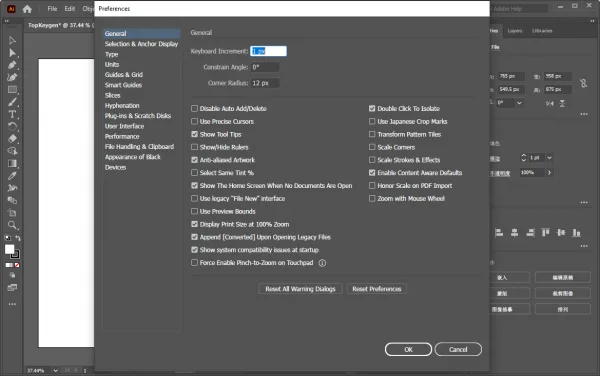Image resolution: width=600 pixels, height=376 pixels.
Task: Select the Selection tool arrow
Action: point(12,40)
